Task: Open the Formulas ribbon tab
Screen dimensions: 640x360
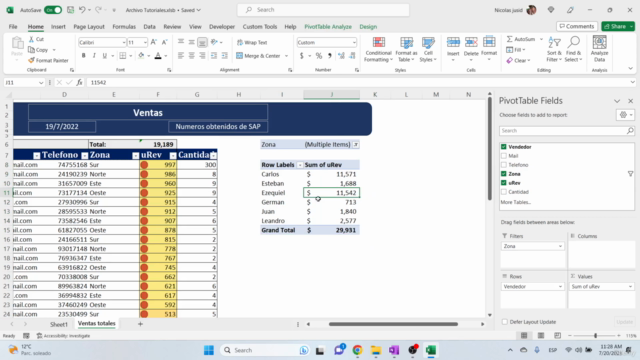Action: 124,27
